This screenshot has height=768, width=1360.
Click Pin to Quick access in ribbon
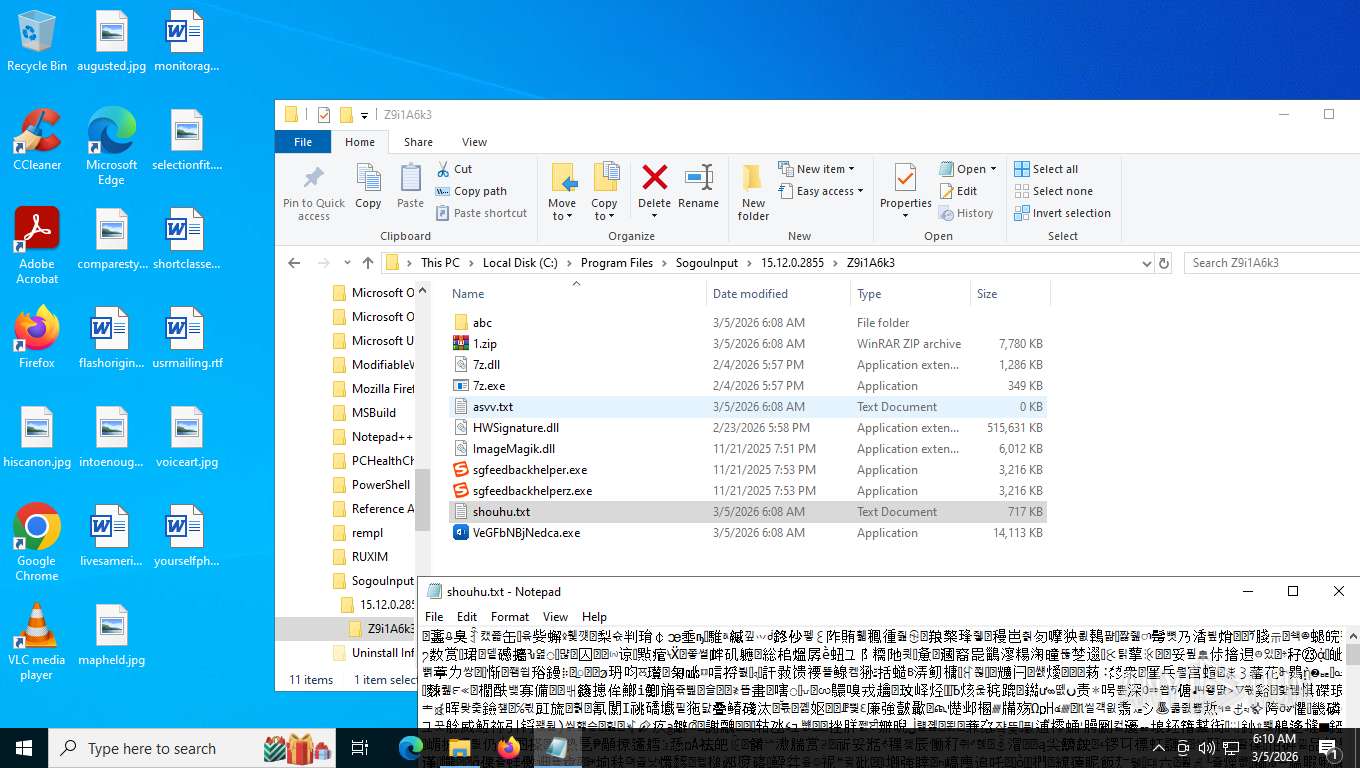(314, 193)
